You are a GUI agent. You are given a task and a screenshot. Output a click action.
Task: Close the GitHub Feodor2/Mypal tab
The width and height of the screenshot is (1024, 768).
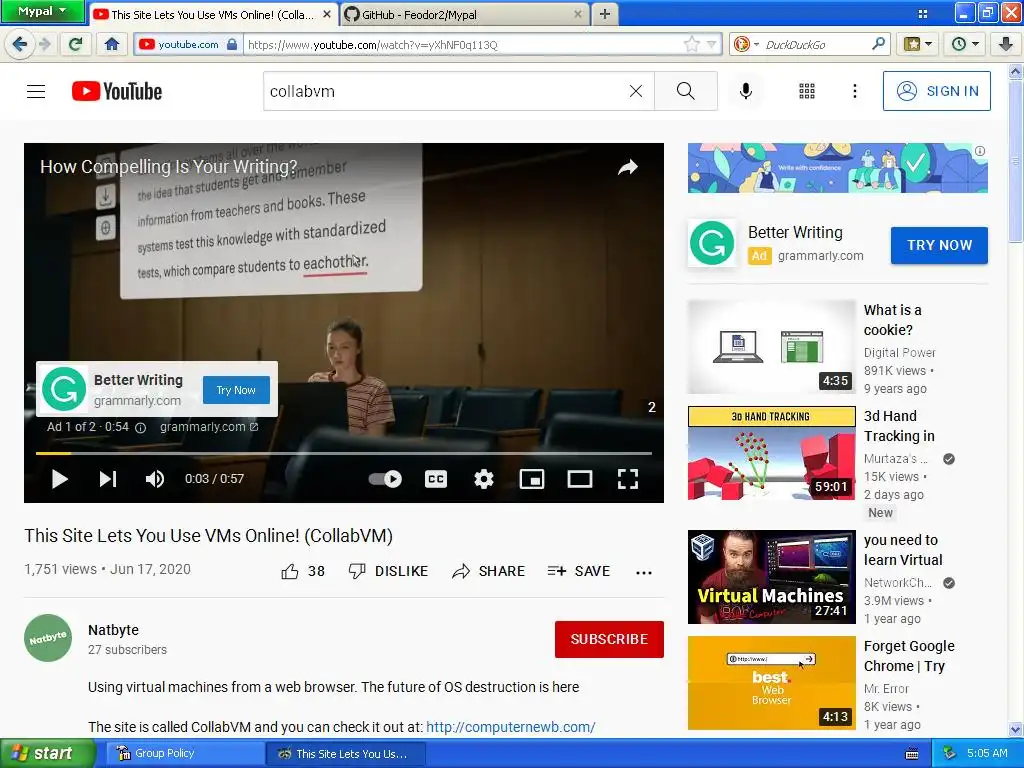(577, 14)
